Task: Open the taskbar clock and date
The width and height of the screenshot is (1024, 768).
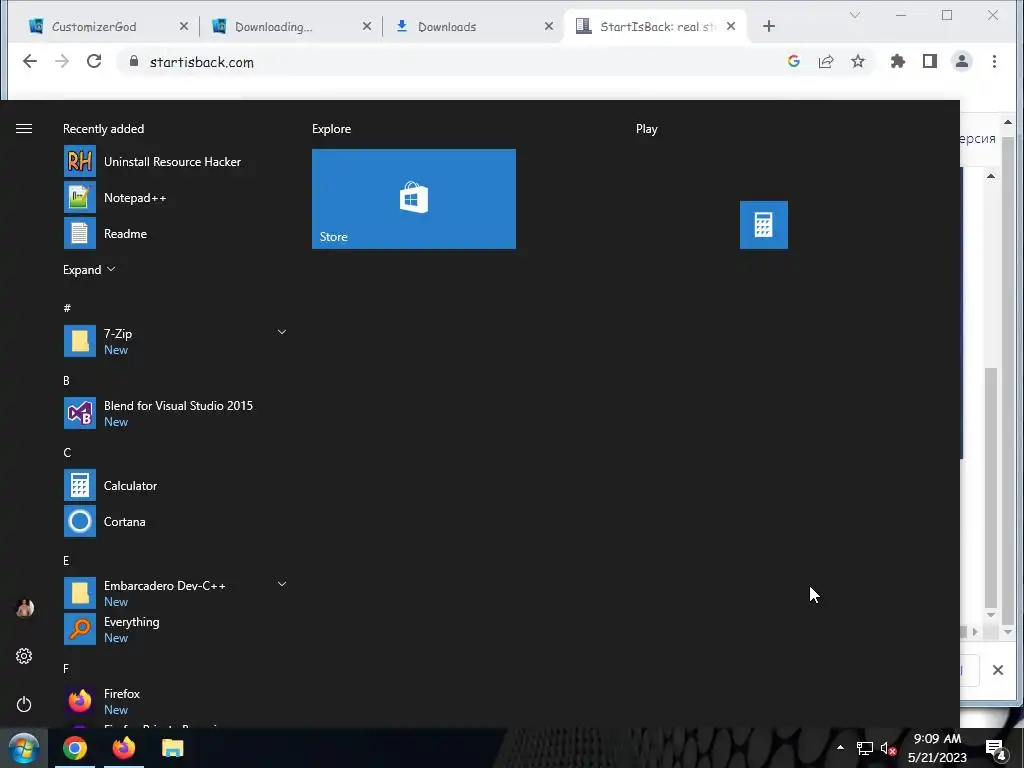Action: pyautogui.click(x=937, y=748)
